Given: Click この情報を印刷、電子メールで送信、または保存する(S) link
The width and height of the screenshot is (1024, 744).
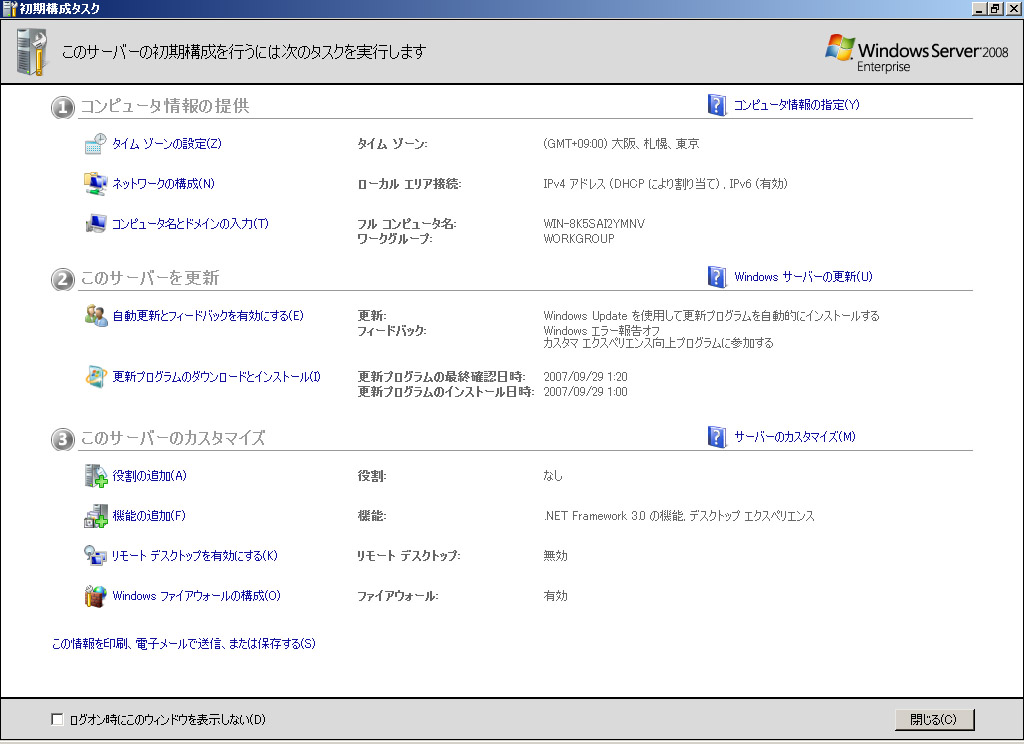Looking at the screenshot, I should coord(184,643).
